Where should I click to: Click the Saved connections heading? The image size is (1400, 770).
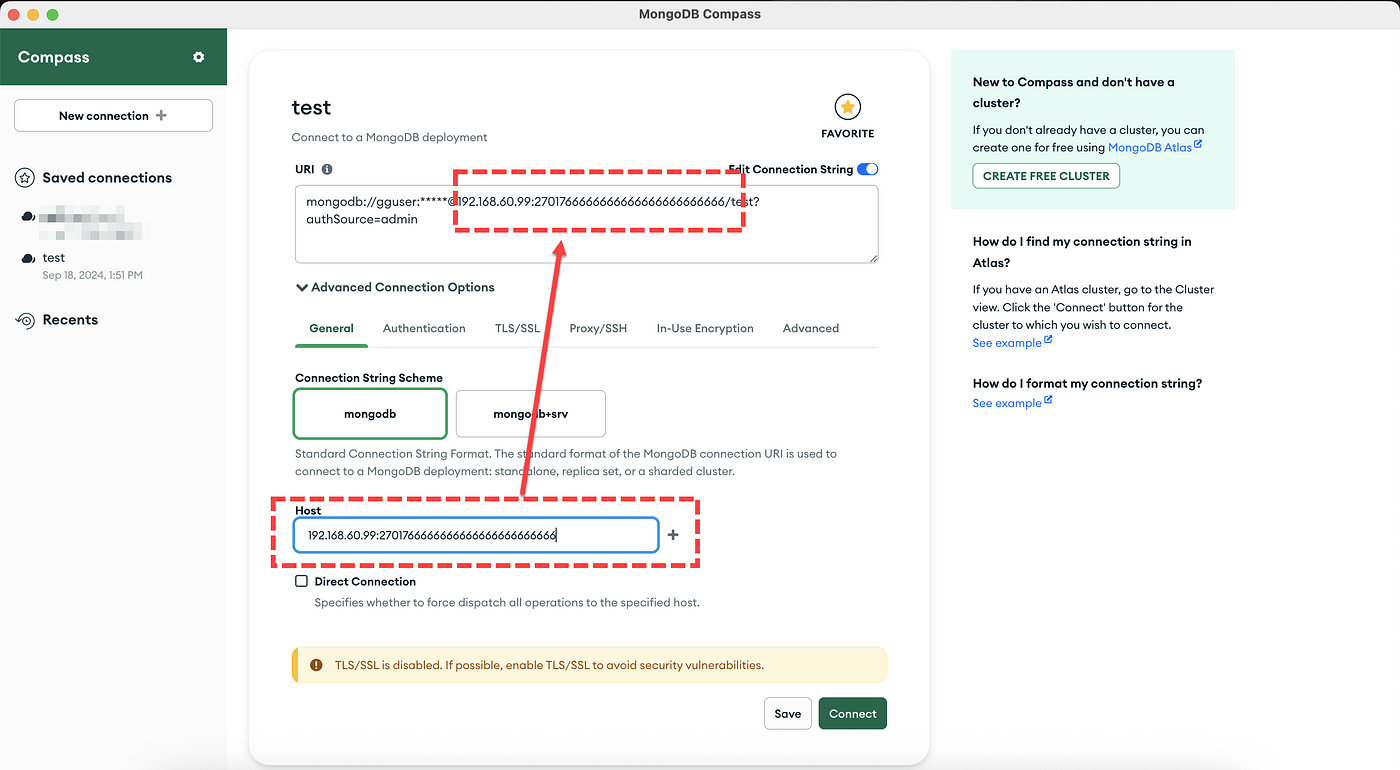(x=107, y=178)
